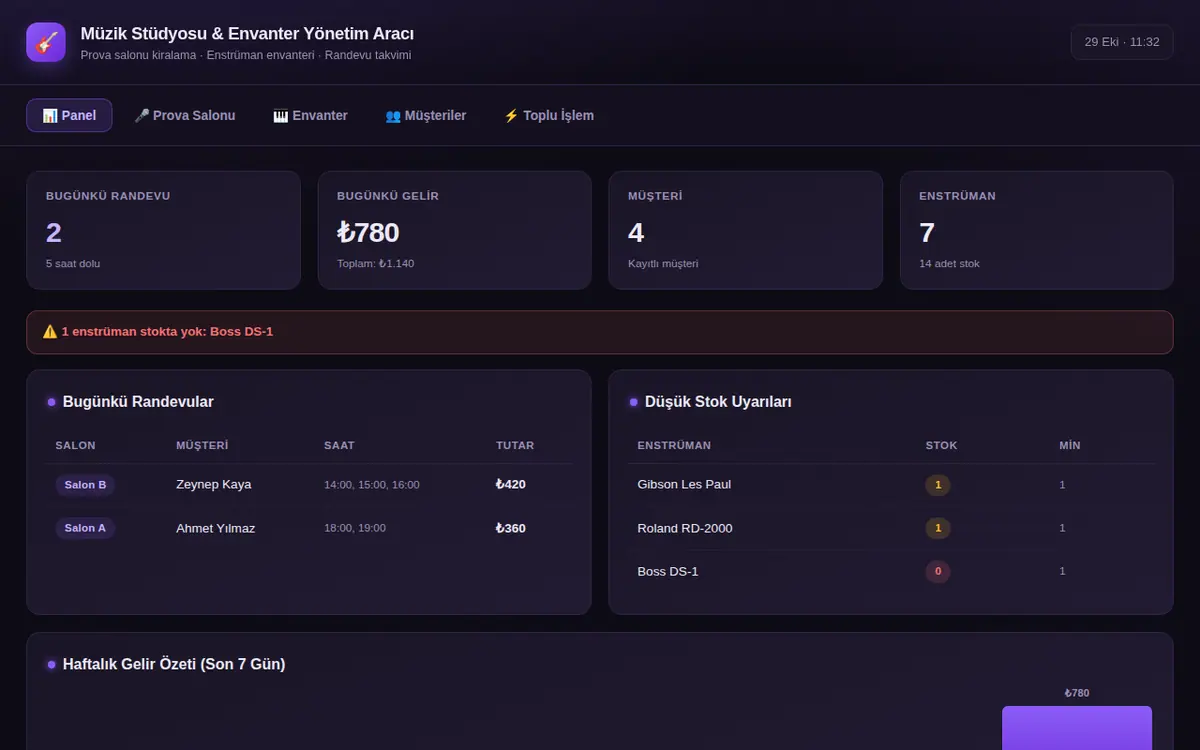
Task: Click the 14:00, 15:00, 16:00 time cell
Action: pos(372,485)
